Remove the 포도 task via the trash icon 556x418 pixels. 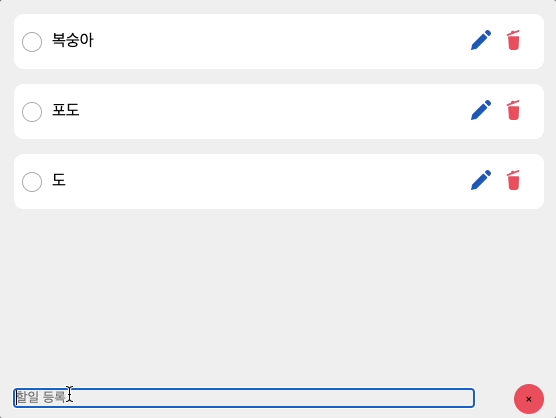coord(513,110)
